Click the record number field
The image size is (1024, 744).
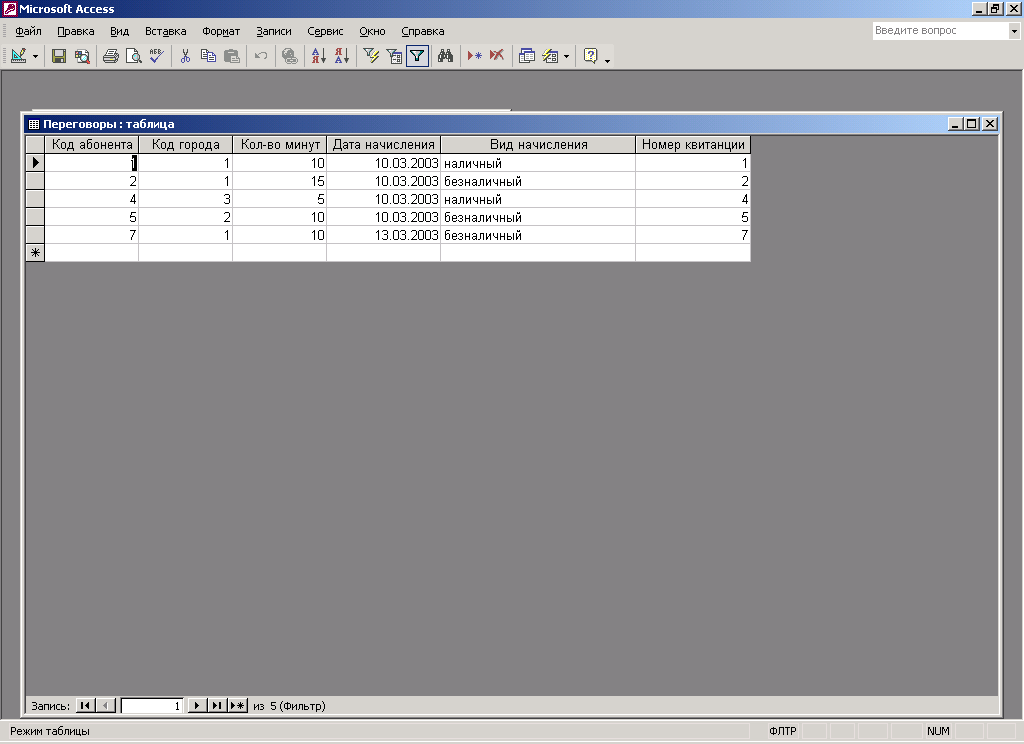pyautogui.click(x=152, y=705)
